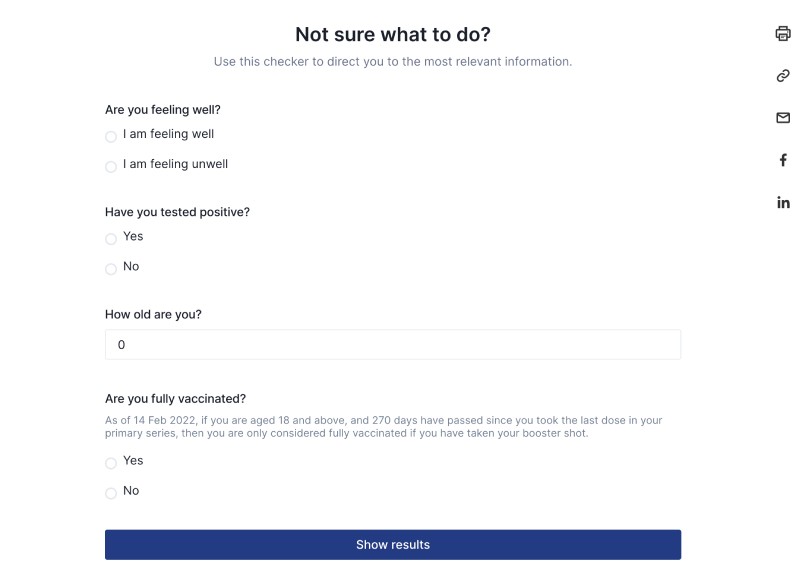Copy the page link using the chain icon

click(783, 76)
